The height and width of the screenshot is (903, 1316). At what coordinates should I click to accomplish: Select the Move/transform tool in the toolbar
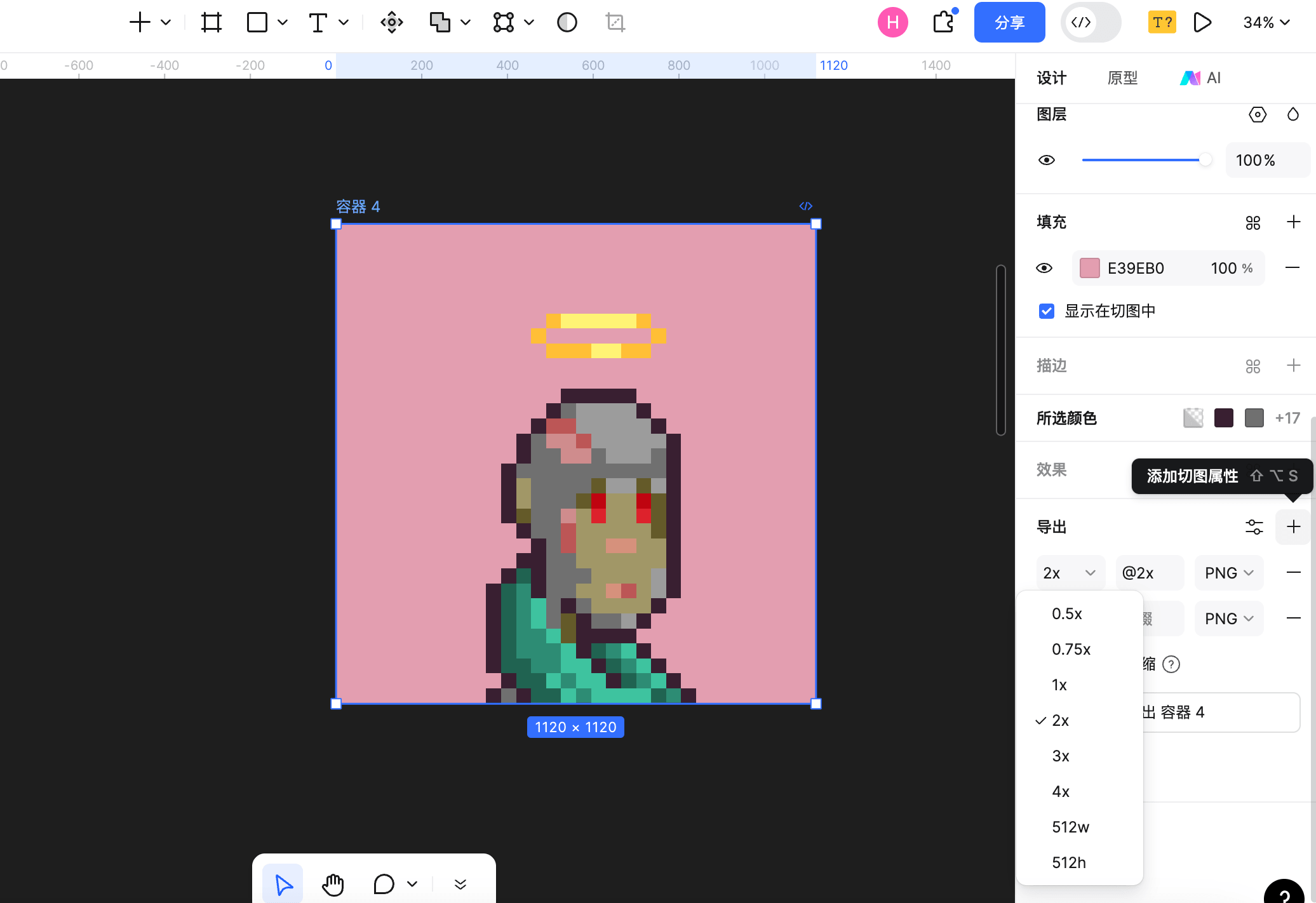click(x=392, y=22)
